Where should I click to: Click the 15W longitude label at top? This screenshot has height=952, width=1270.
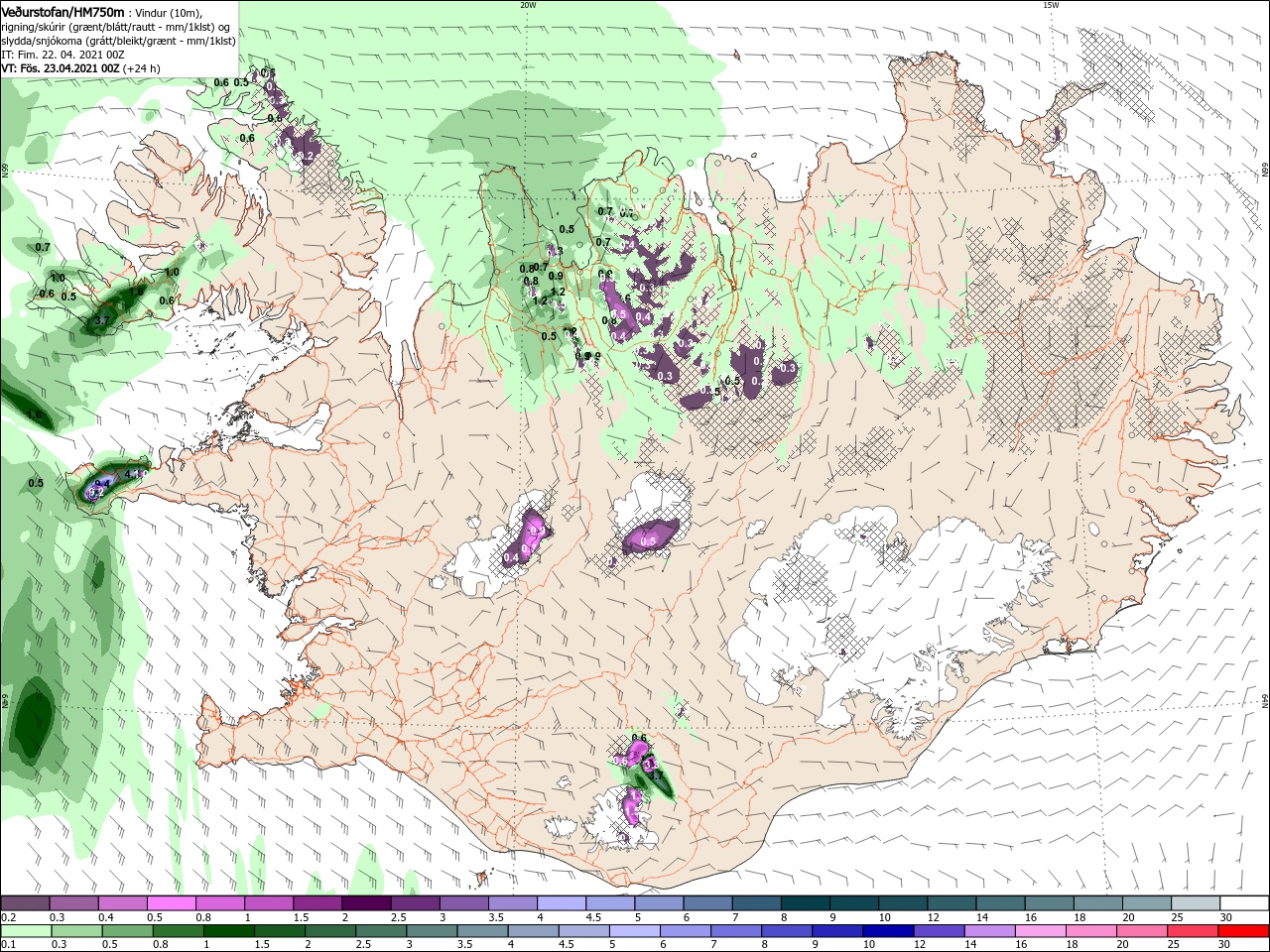(1051, 5)
